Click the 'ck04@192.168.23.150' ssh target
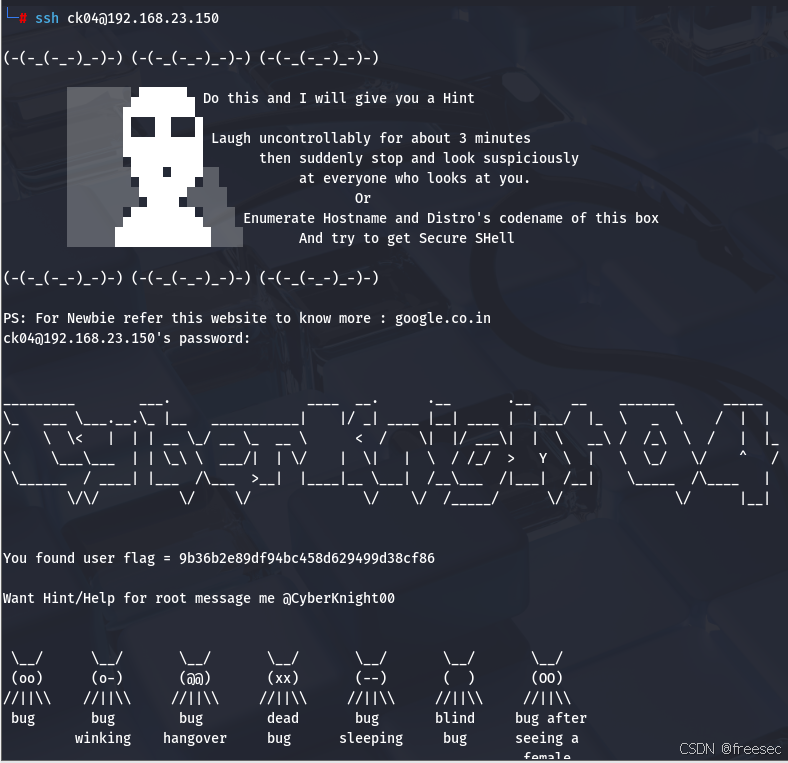Viewport: 788px width, 763px height. pyautogui.click(x=143, y=18)
